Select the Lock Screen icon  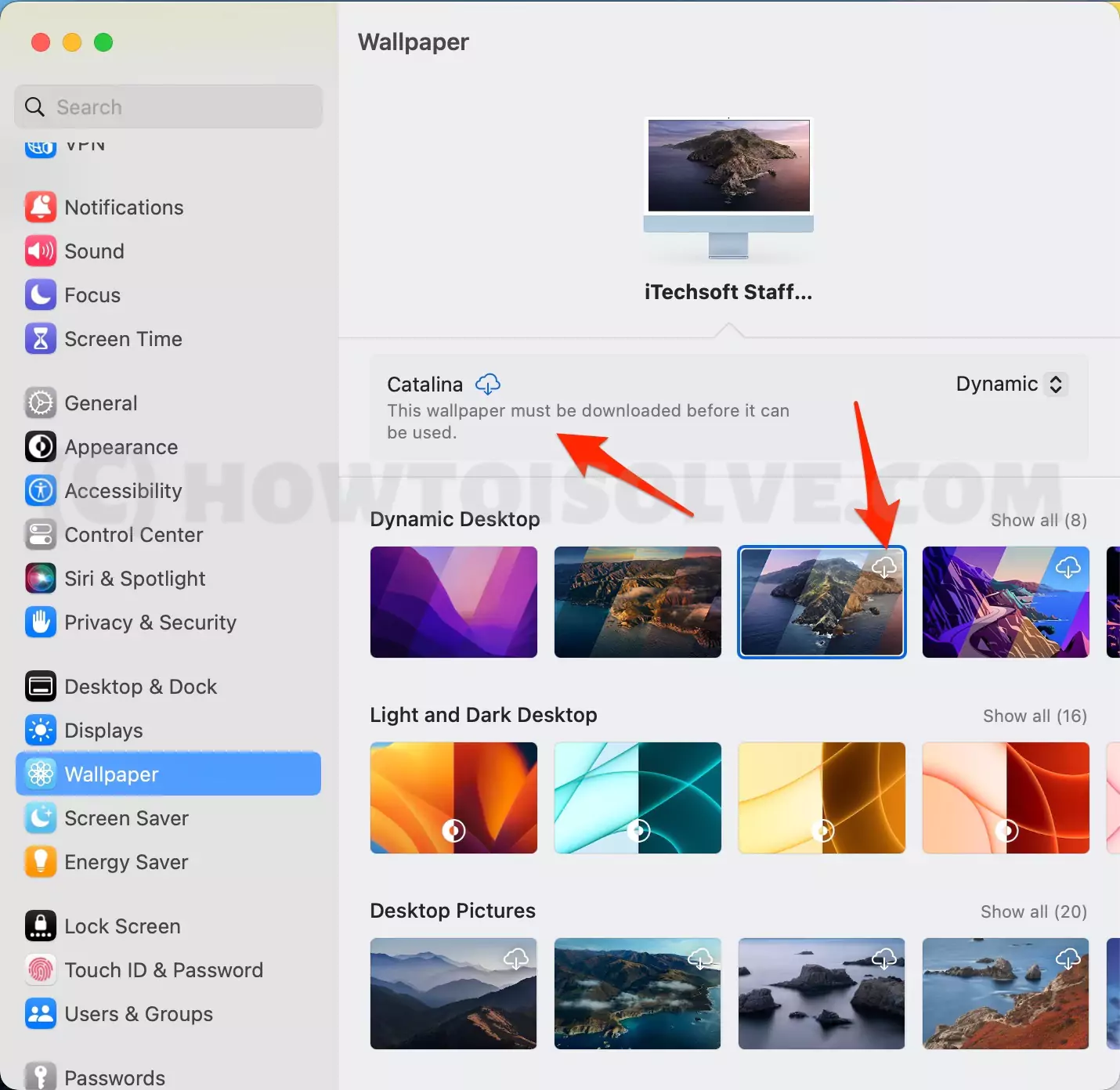[41, 926]
